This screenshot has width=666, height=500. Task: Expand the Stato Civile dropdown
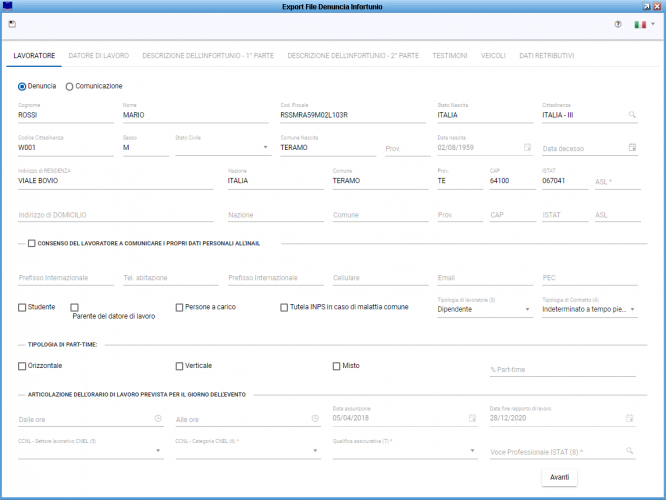pyautogui.click(x=266, y=148)
